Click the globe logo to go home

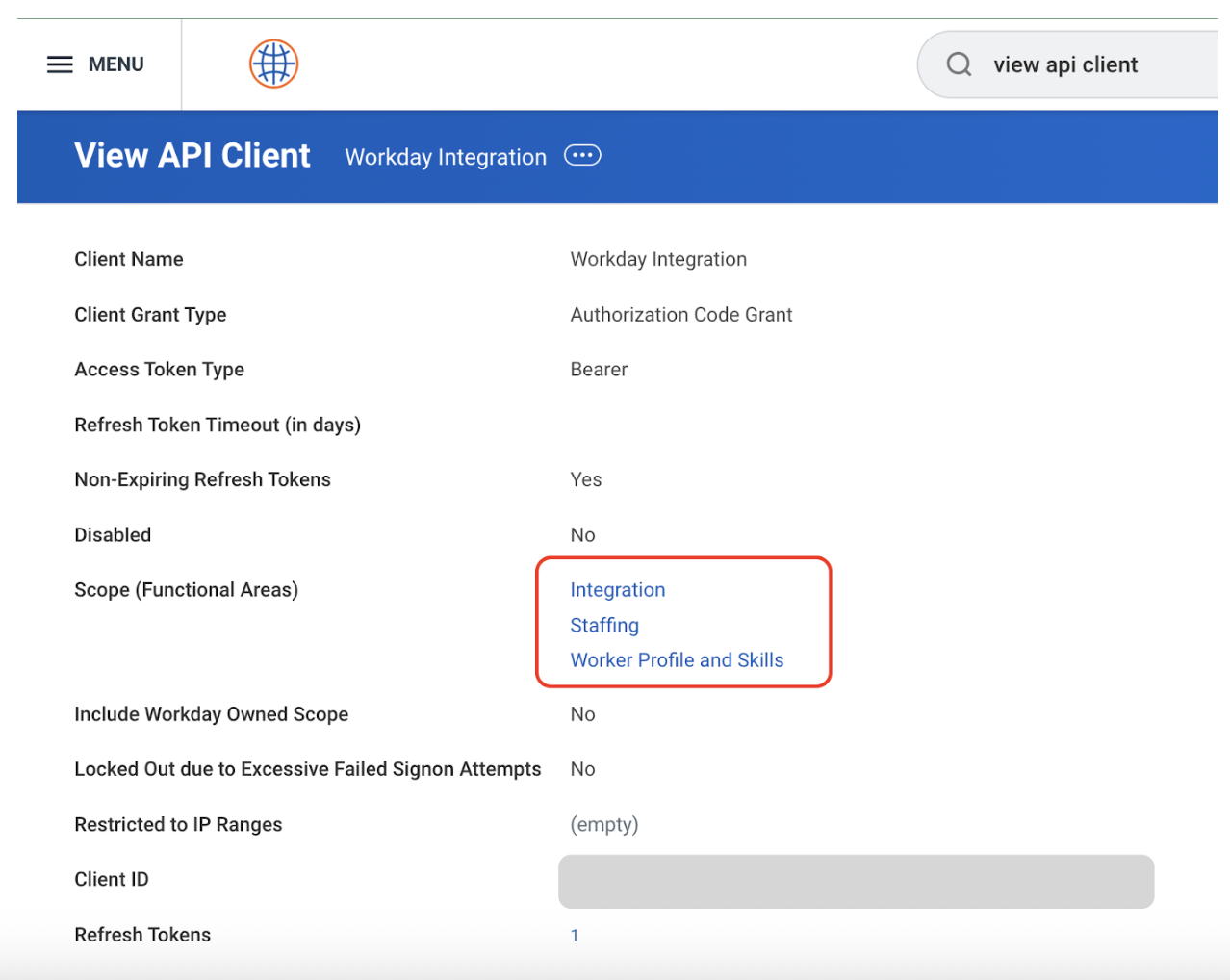point(273,64)
